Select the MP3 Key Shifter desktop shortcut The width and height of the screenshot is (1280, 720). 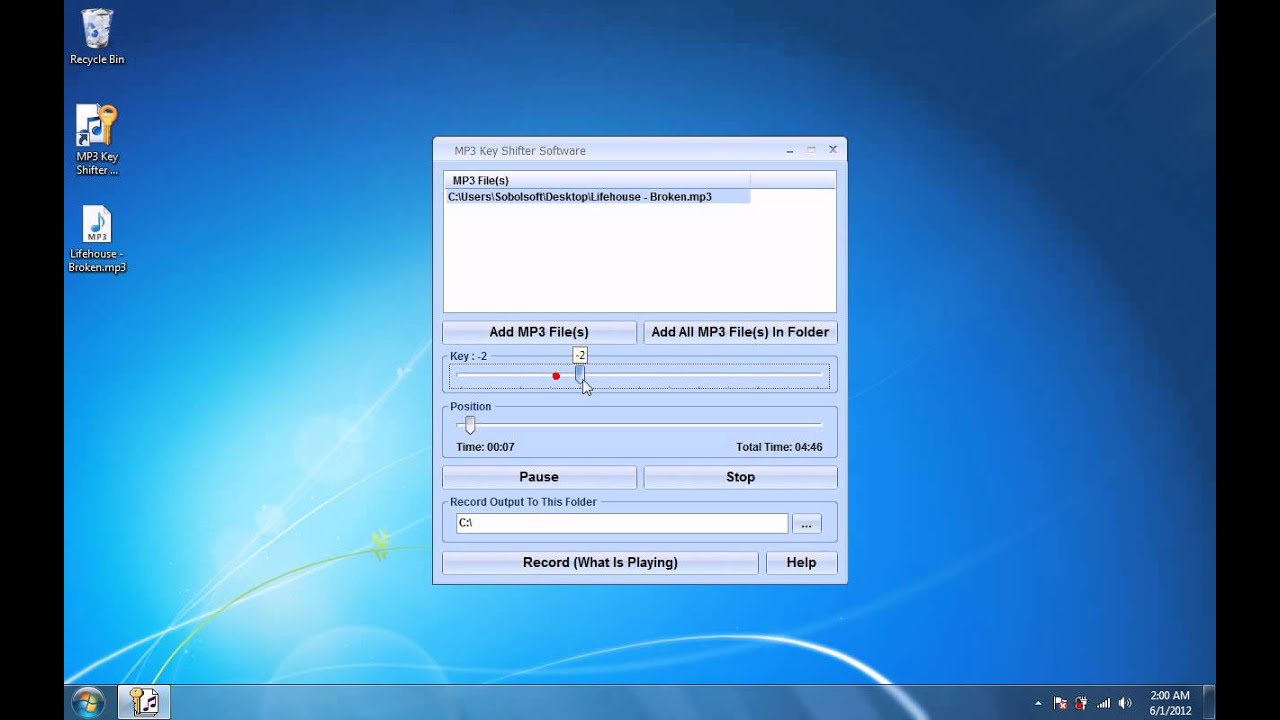click(x=97, y=140)
